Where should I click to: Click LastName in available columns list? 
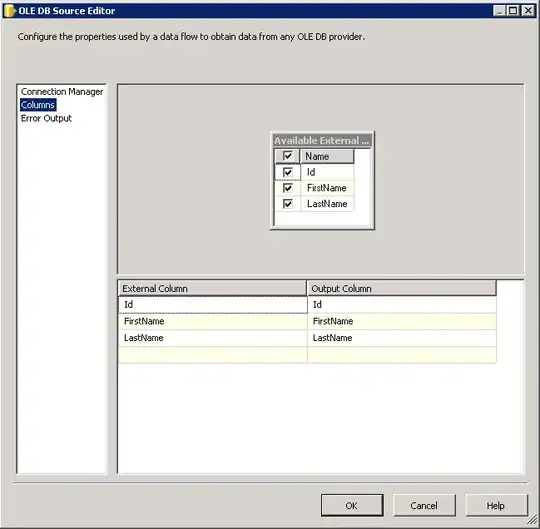click(327, 204)
